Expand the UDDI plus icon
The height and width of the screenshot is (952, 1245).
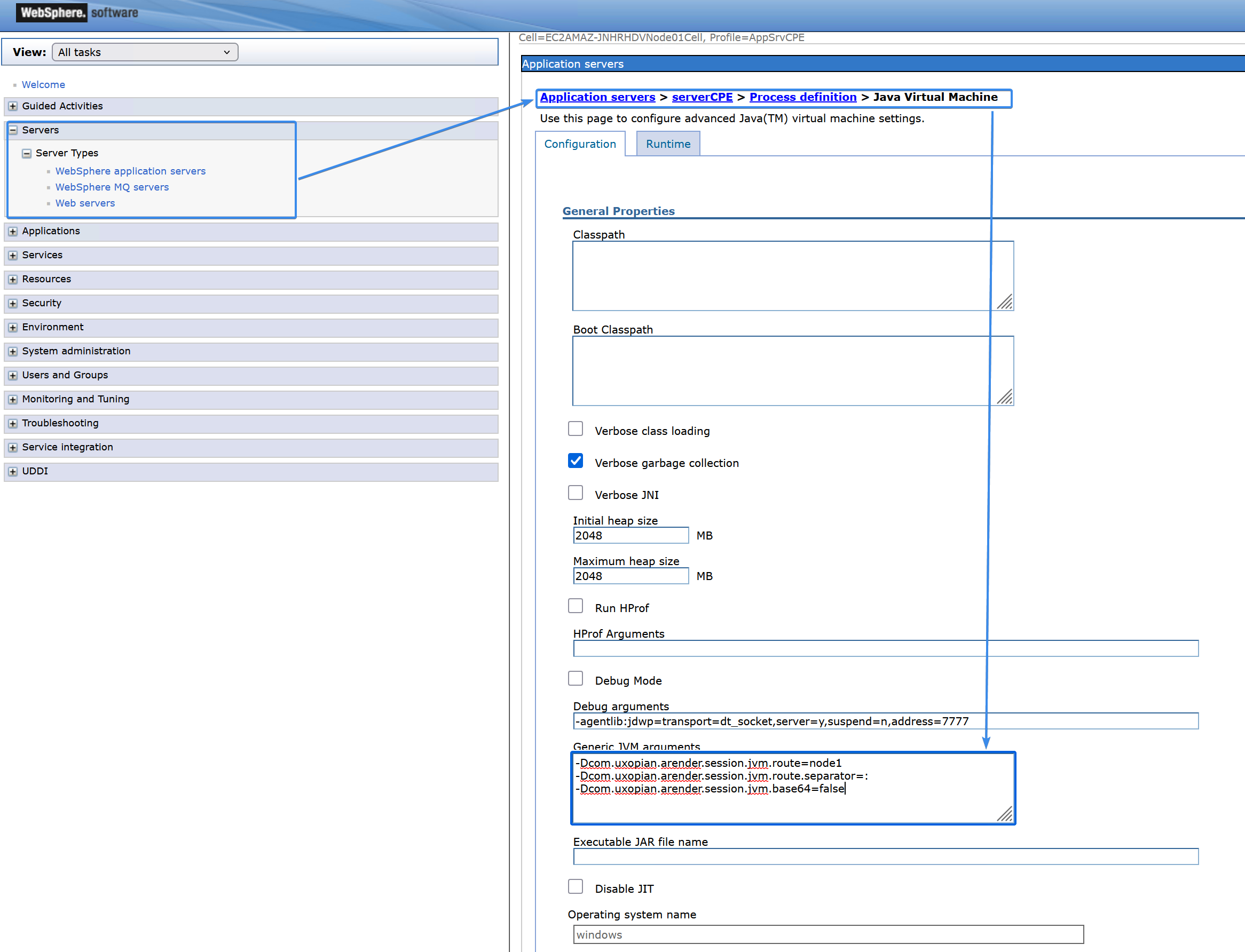coord(12,472)
